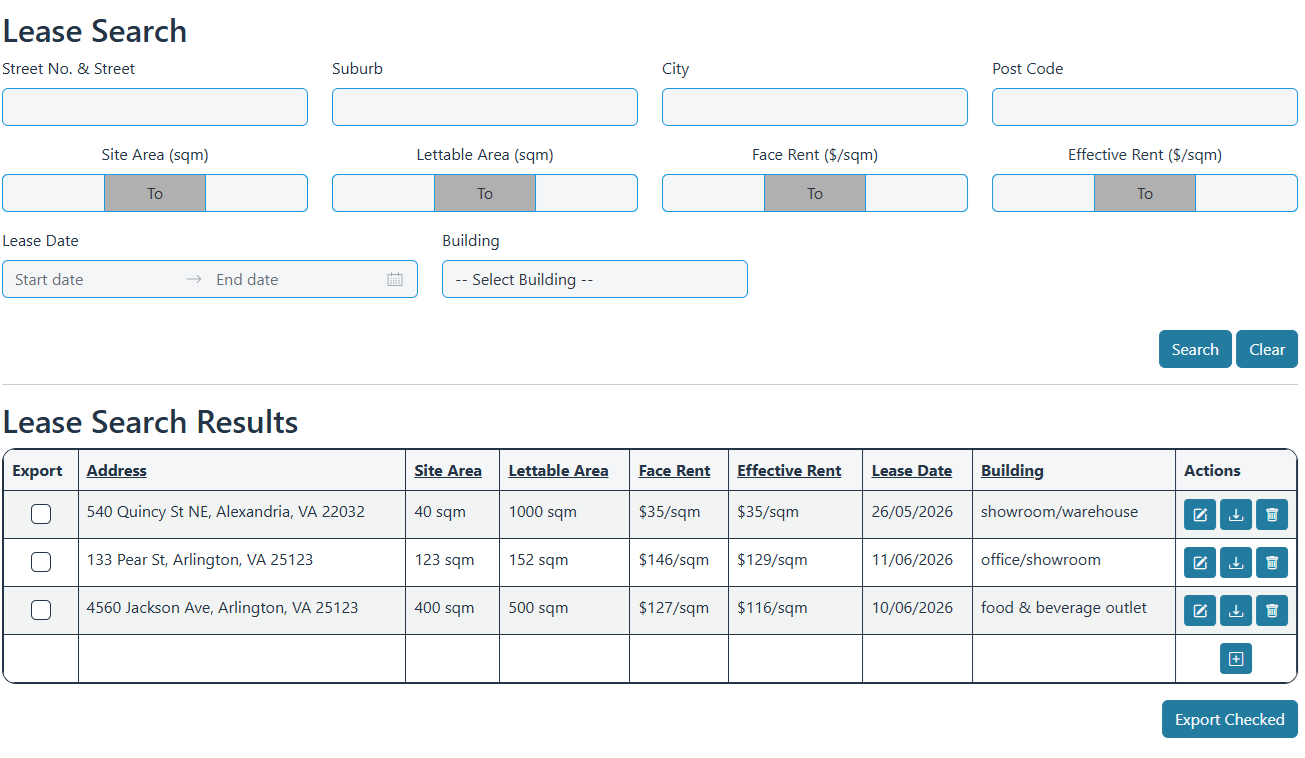Focus the Post Code input field

tap(1145, 107)
